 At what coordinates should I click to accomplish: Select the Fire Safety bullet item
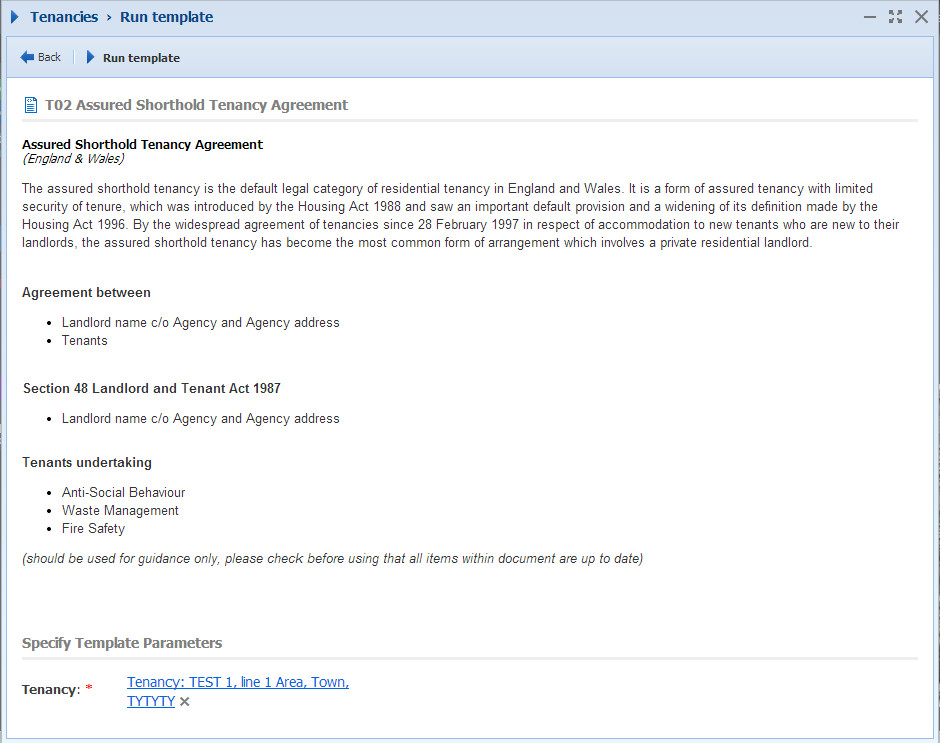click(x=94, y=528)
